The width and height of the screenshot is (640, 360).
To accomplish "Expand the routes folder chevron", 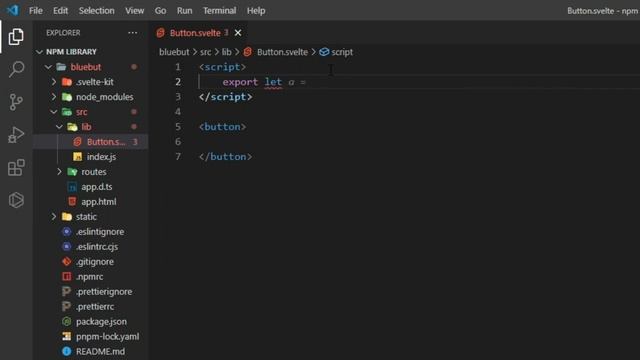I will (x=59, y=172).
